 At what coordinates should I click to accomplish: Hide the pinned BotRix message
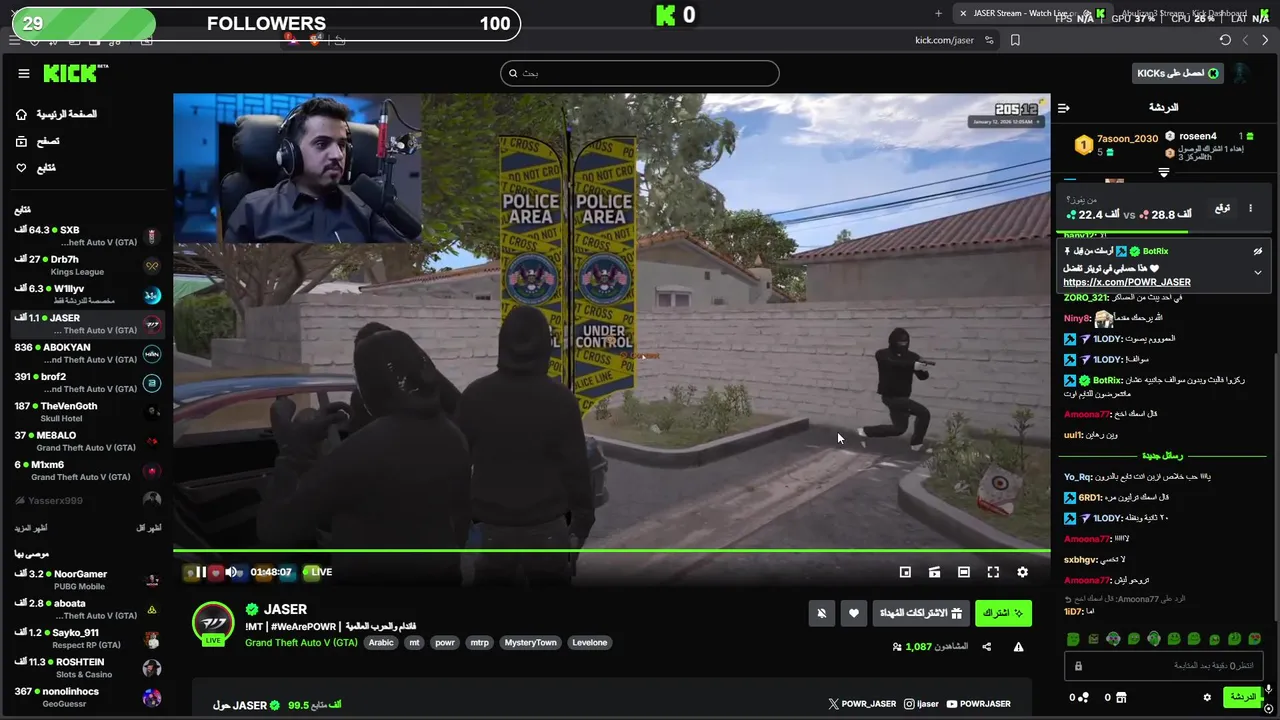click(x=1258, y=251)
